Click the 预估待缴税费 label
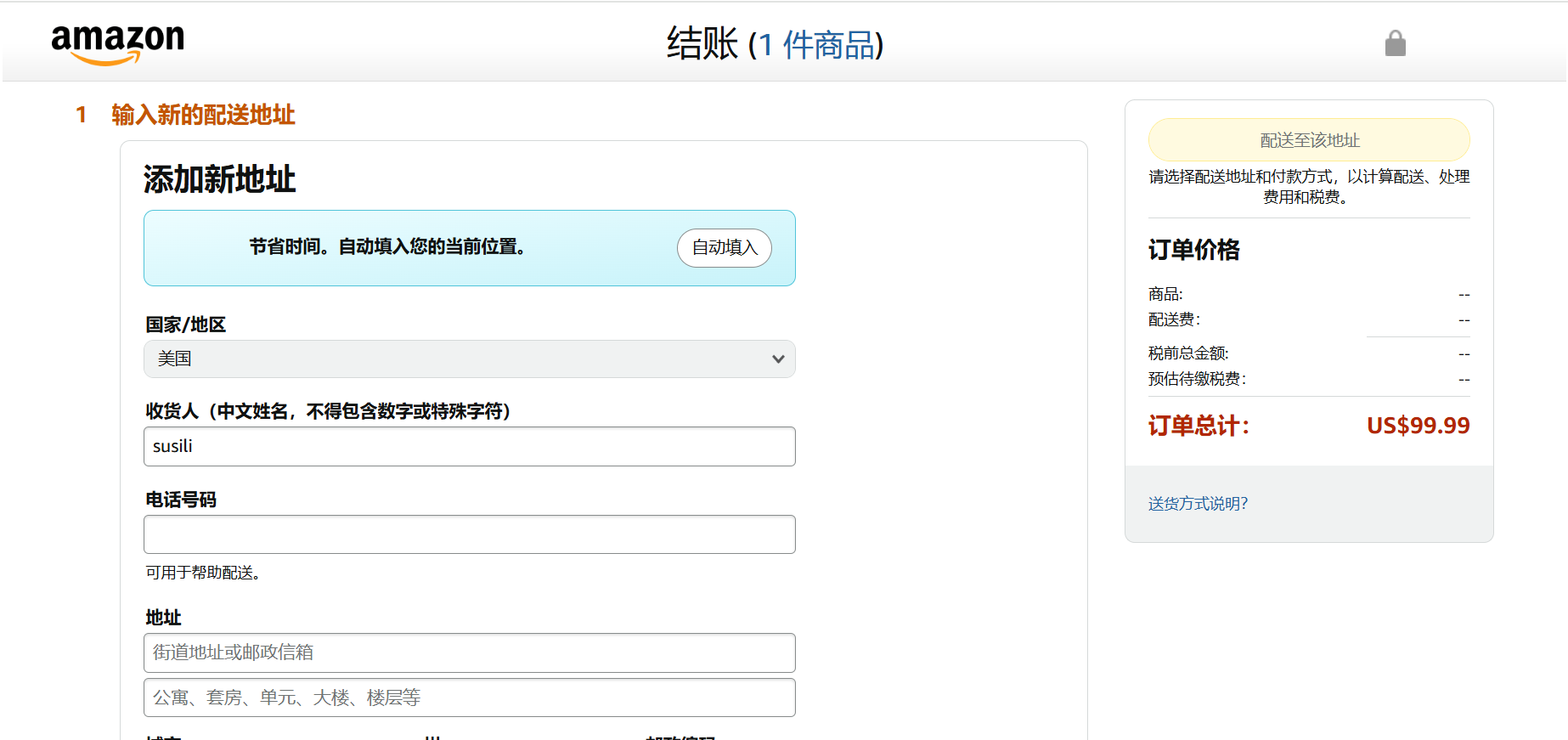Image resolution: width=1568 pixels, height=740 pixels. (x=1196, y=379)
